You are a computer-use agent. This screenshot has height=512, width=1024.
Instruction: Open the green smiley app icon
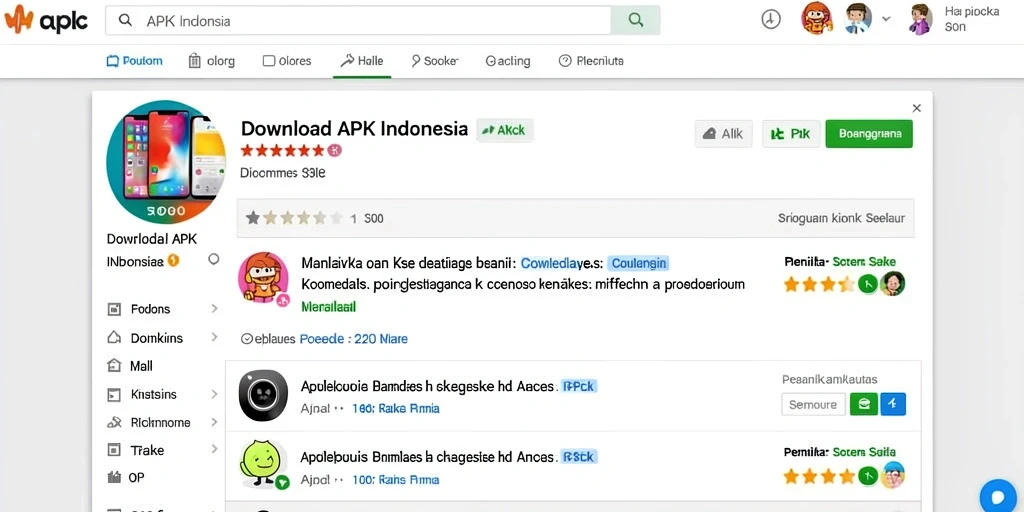(262, 465)
